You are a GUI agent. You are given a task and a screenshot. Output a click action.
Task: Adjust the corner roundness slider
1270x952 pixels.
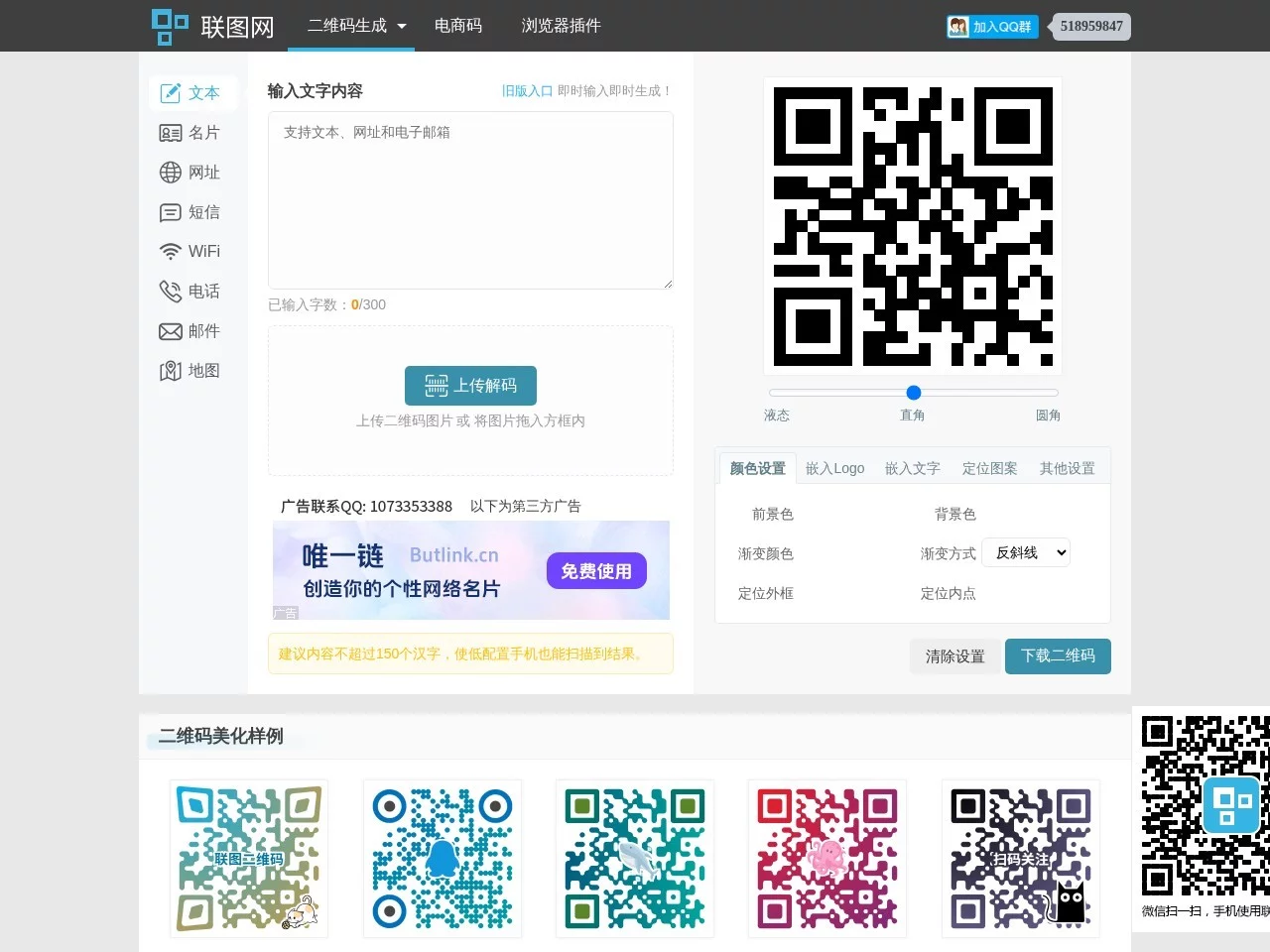pyautogui.click(x=913, y=392)
